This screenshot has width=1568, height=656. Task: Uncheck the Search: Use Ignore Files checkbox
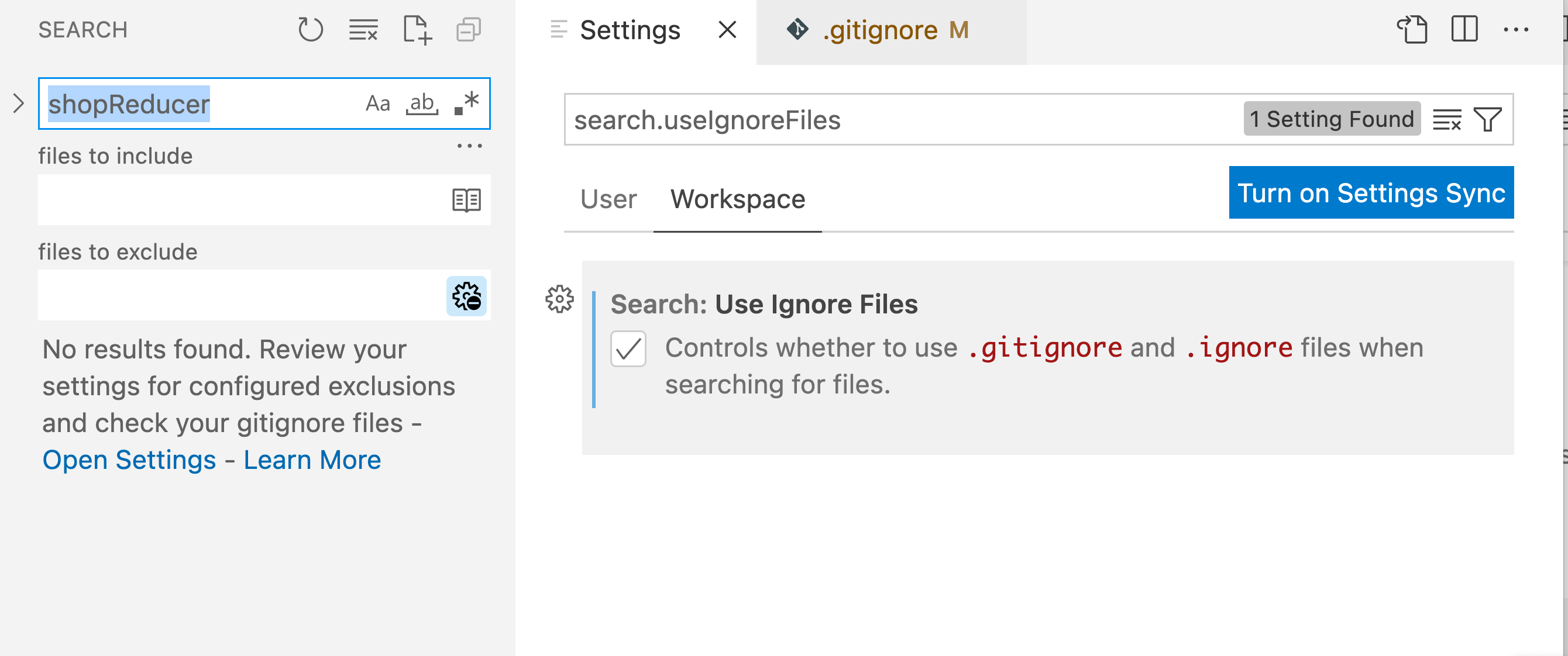[x=628, y=349]
